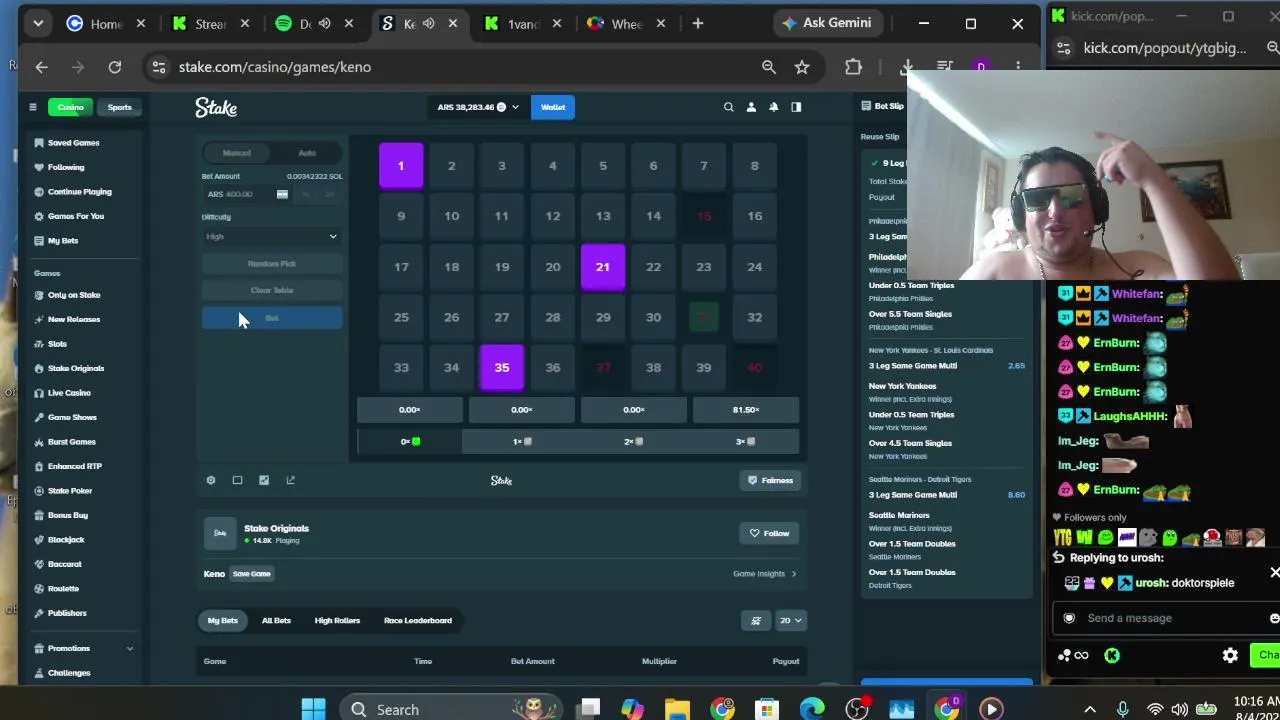This screenshot has width=1280, height=720.
Task: Select the My Bets tab
Action: click(223, 621)
